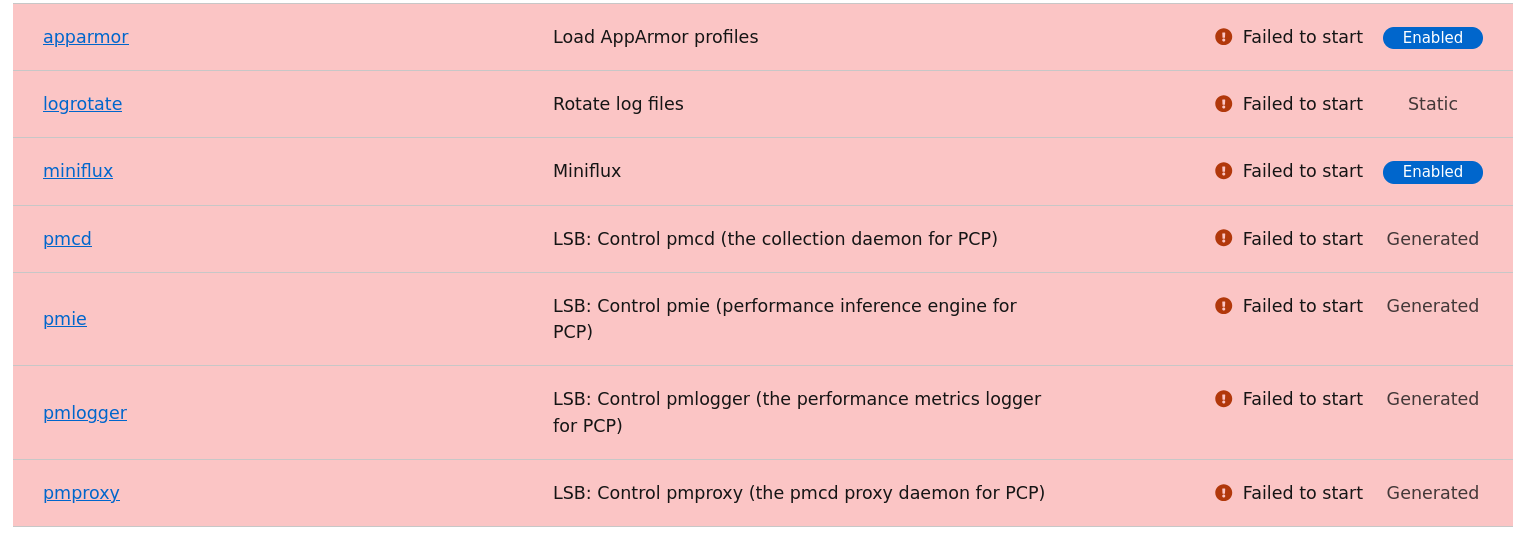
Task: Select the "Rotate log files" description
Action: (618, 104)
